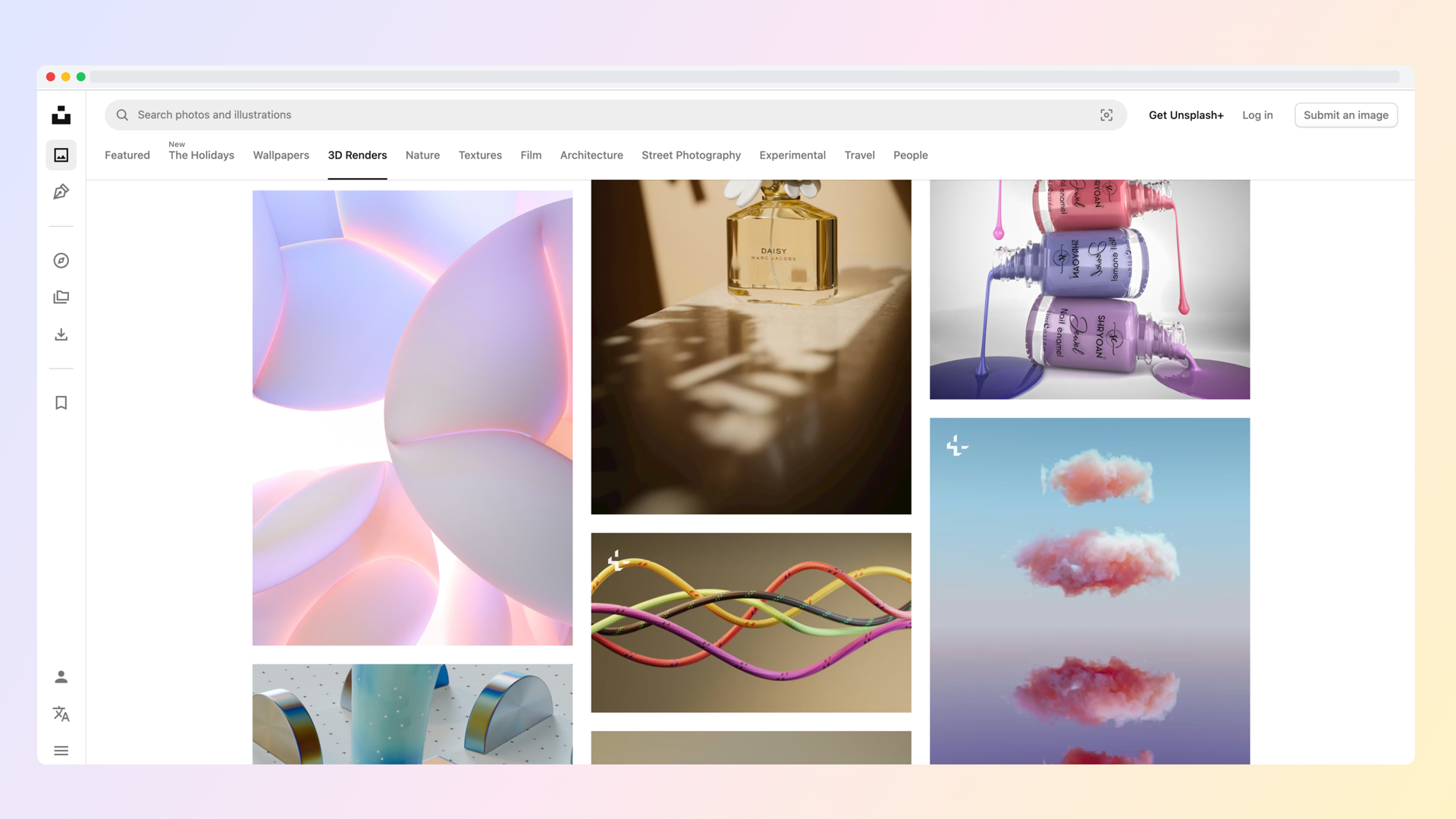Viewport: 1456px width, 819px height.
Task: Open the Photos section from the sidebar
Action: coord(61,155)
